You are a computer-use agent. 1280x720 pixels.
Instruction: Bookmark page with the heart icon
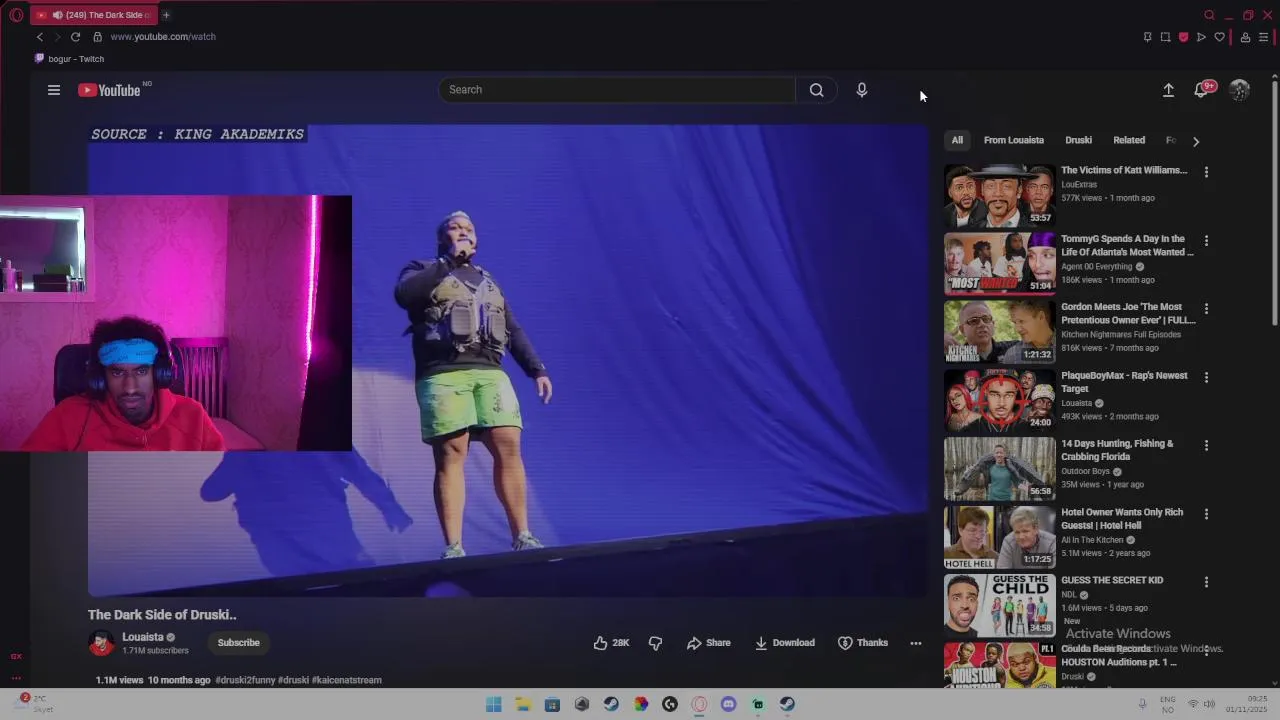pos(1219,37)
